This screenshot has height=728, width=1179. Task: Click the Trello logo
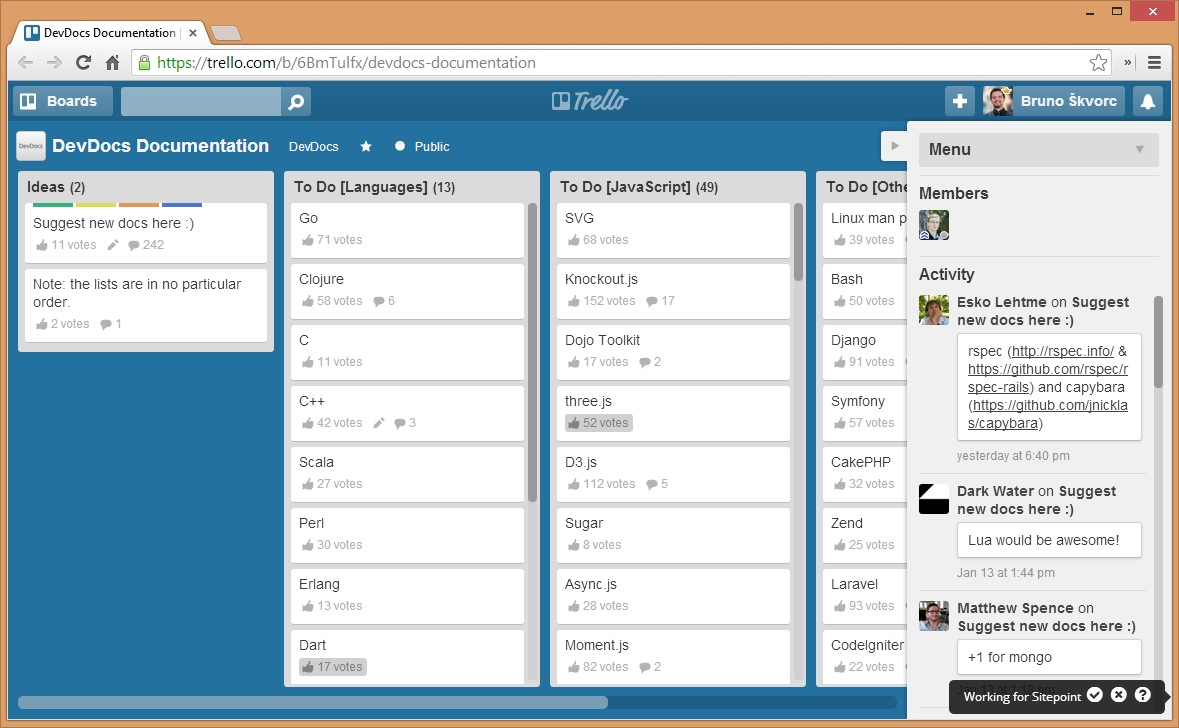(x=590, y=101)
